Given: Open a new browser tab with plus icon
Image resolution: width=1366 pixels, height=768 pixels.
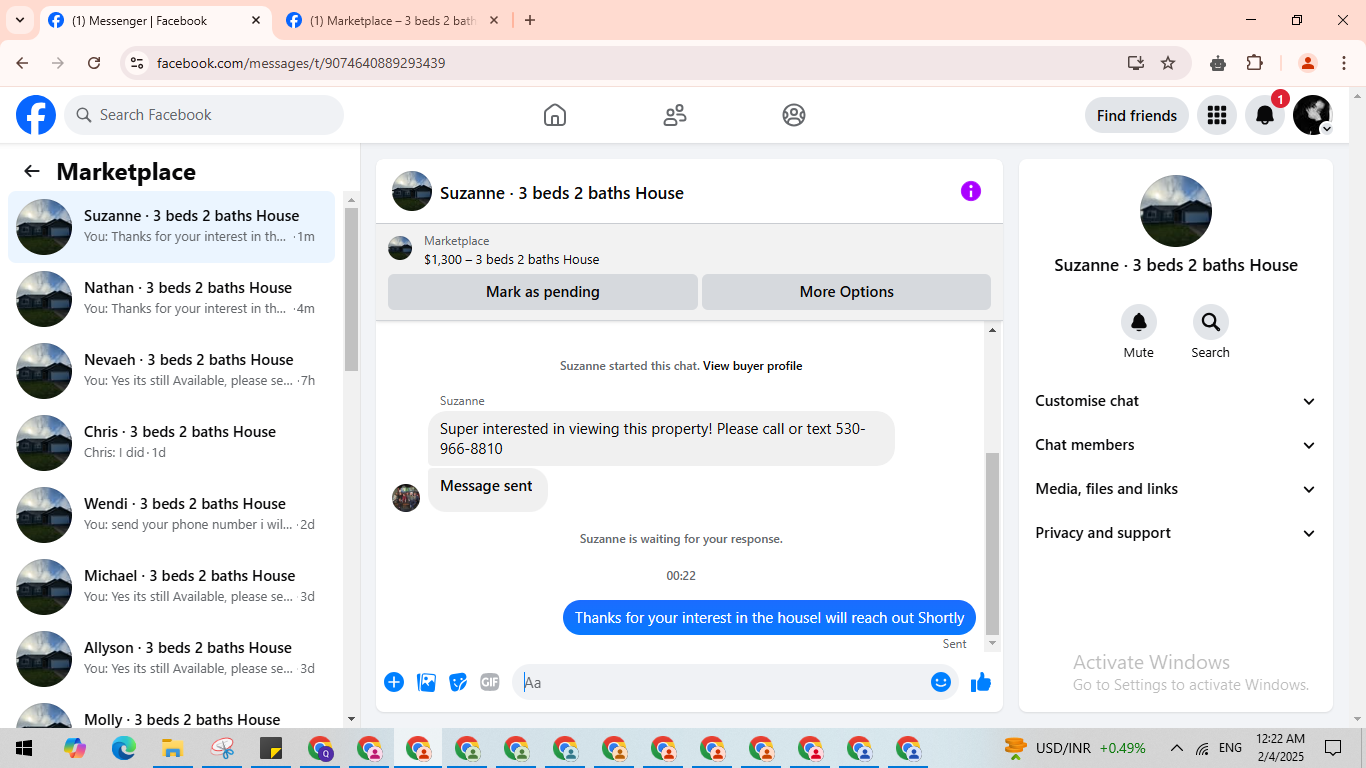Looking at the screenshot, I should tap(530, 20).
